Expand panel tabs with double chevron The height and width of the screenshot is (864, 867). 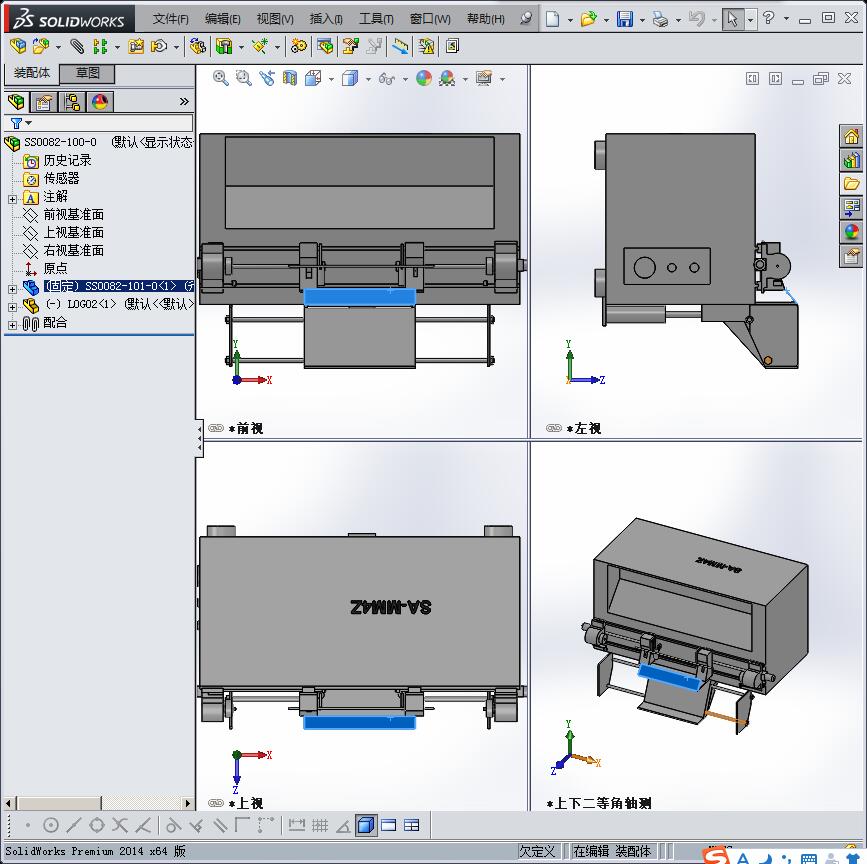[184, 102]
